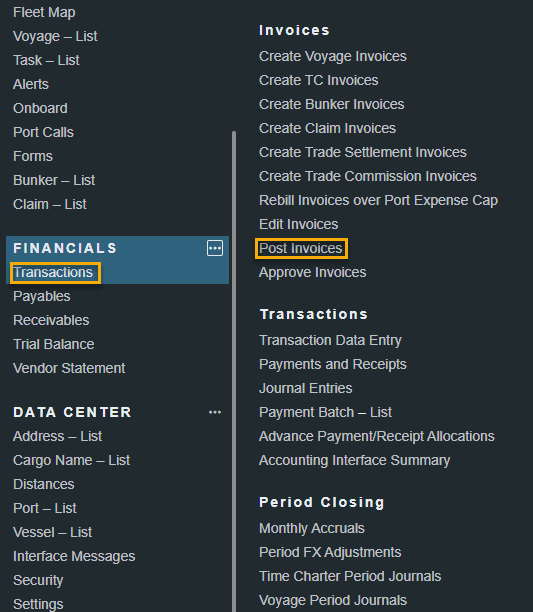Open Voyage – List
The width and height of the screenshot is (533, 612).
coord(55,36)
